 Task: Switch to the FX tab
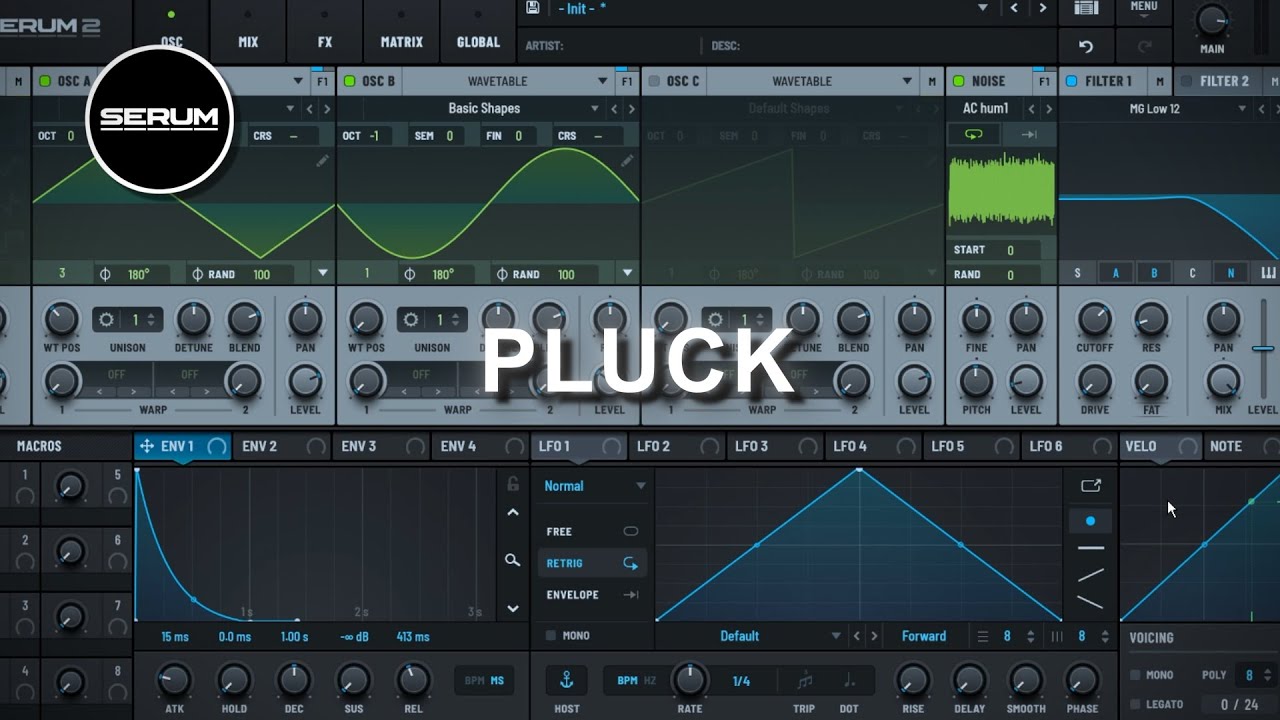[325, 31]
